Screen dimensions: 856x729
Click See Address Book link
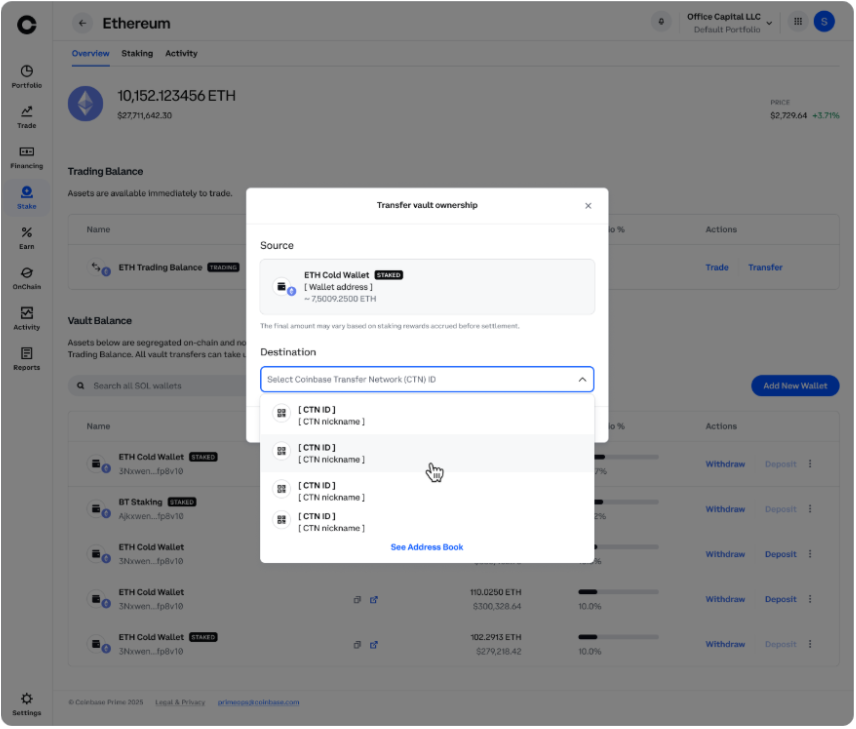pos(427,547)
